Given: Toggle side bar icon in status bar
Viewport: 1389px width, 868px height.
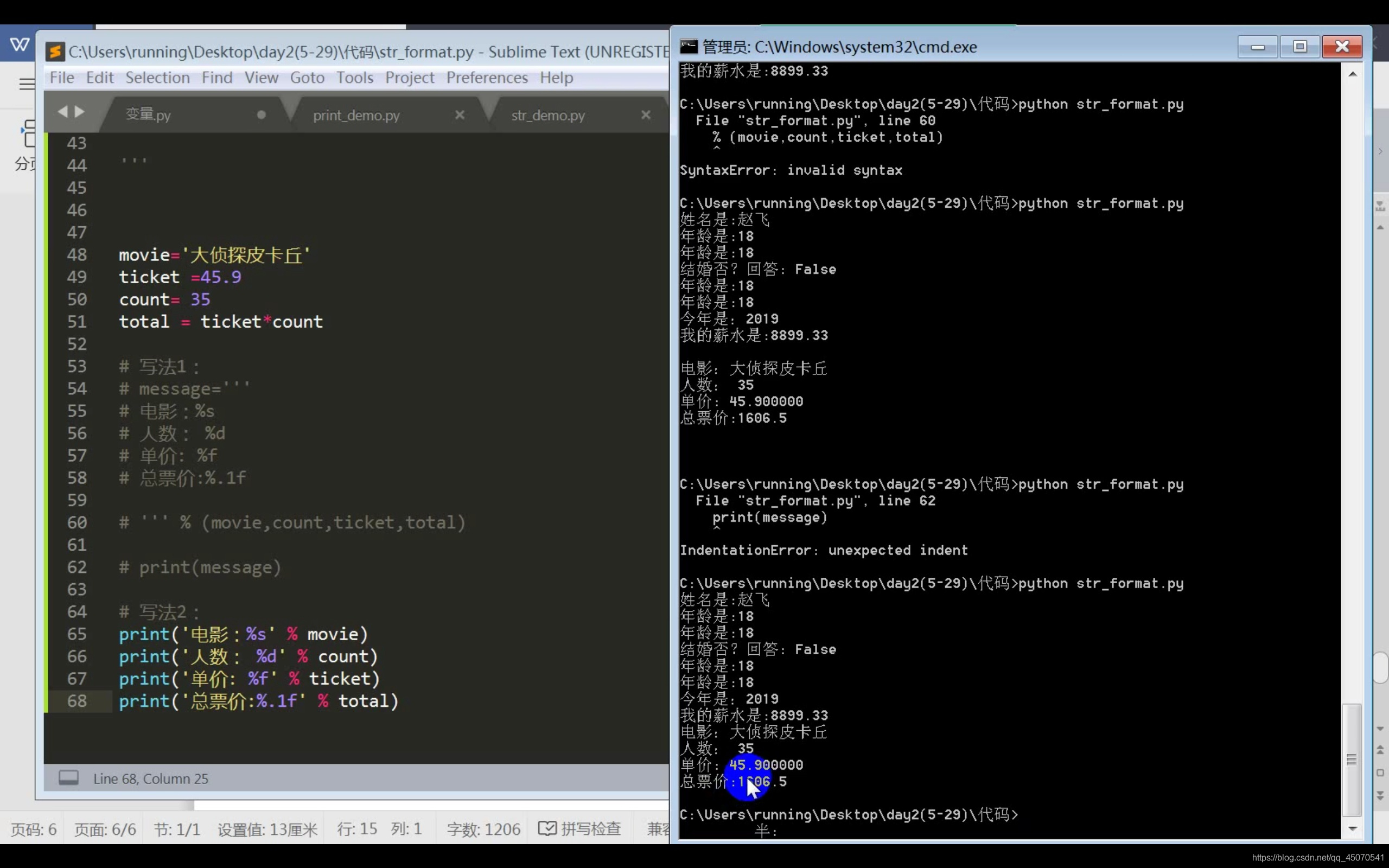Looking at the screenshot, I should (x=68, y=778).
